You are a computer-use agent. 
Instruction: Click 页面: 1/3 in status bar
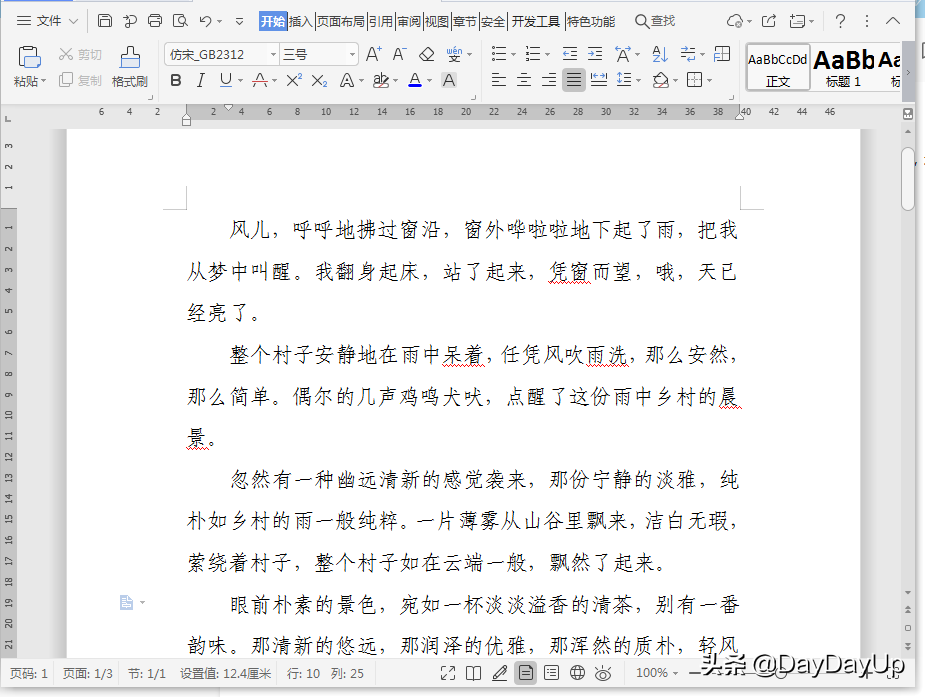tap(87, 673)
